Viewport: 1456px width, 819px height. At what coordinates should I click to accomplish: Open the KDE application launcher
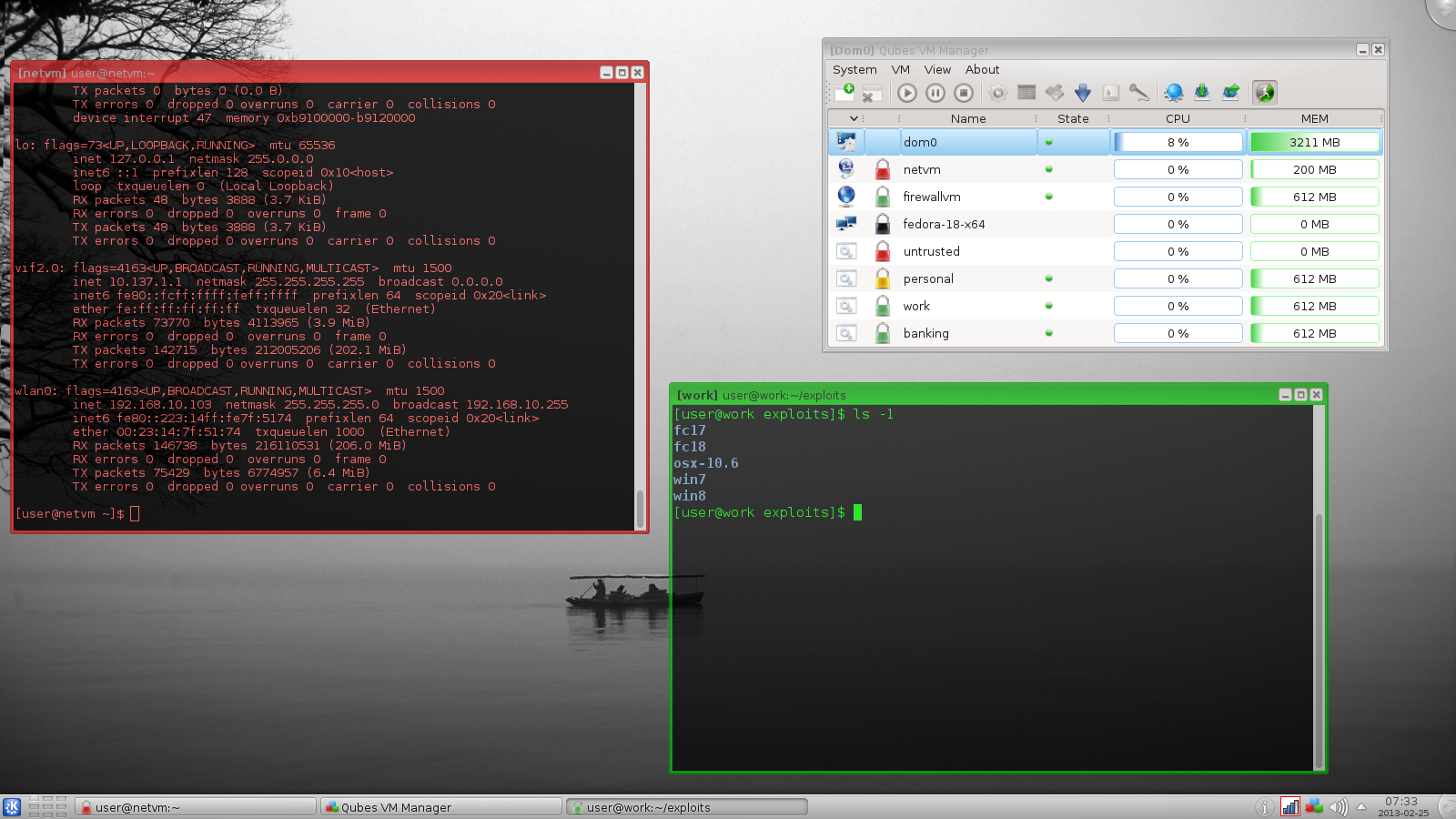[x=12, y=807]
